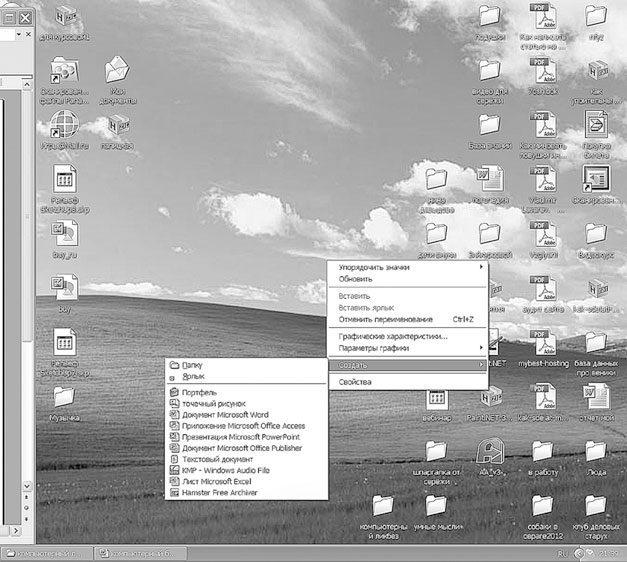This screenshot has width=627, height=562.
Task: Open the dropdown arrow in left window toolbar
Action: point(18,35)
